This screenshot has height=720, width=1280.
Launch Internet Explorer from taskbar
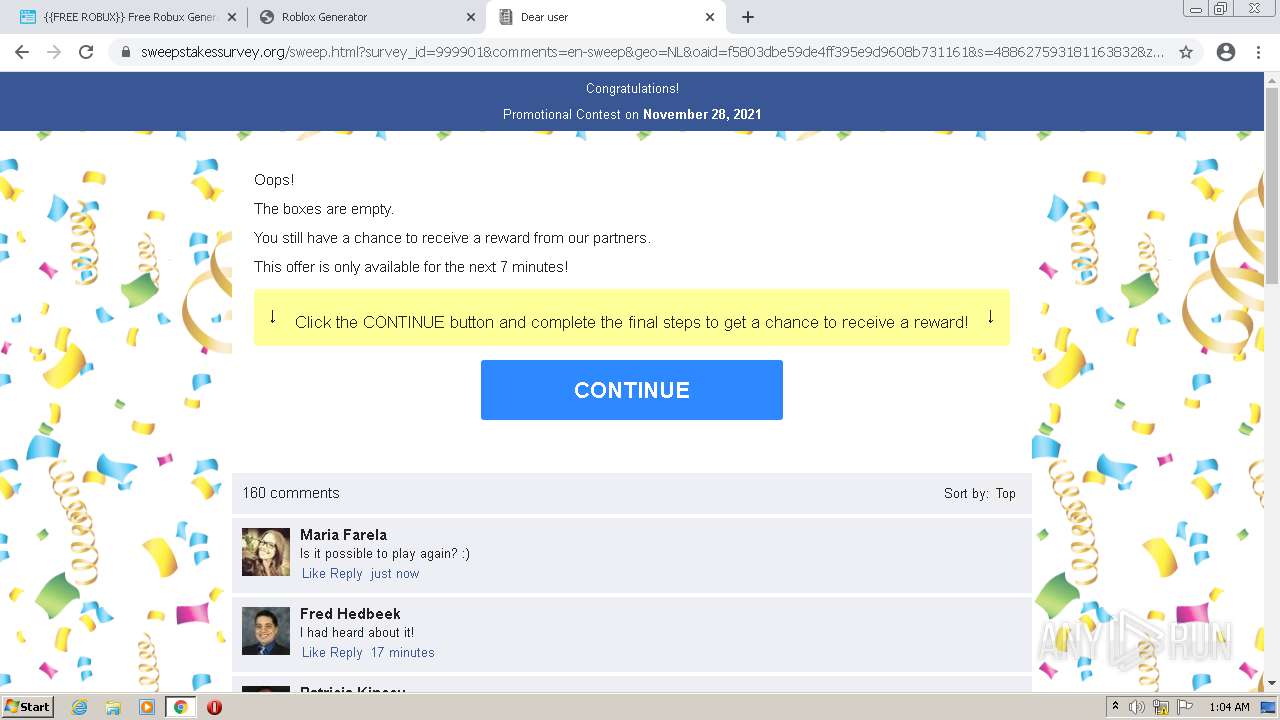80,707
